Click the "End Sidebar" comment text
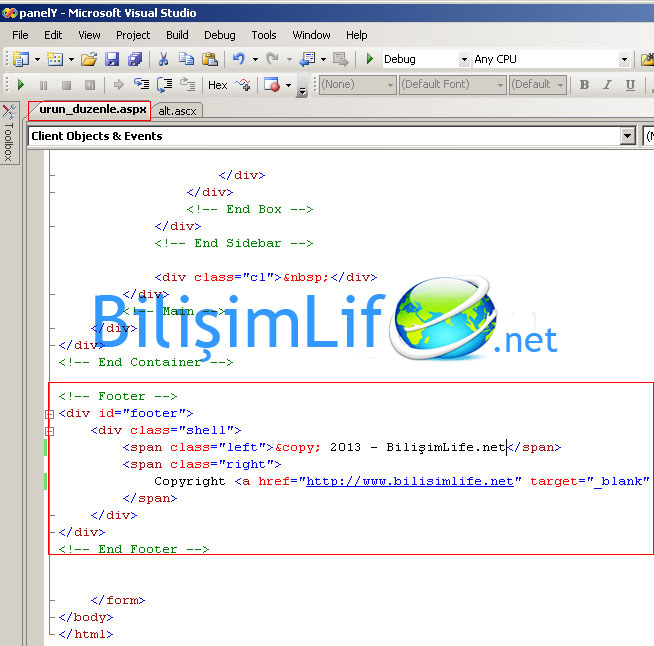Viewport: 654px width, 646px height. point(237,243)
